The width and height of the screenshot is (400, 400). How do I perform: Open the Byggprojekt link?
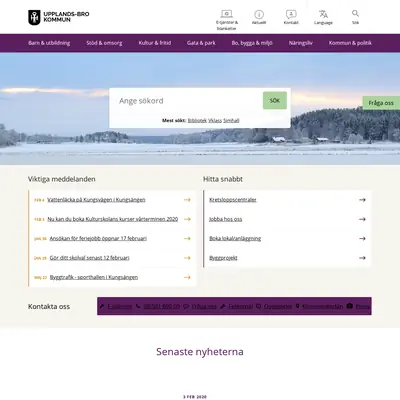click(223, 258)
